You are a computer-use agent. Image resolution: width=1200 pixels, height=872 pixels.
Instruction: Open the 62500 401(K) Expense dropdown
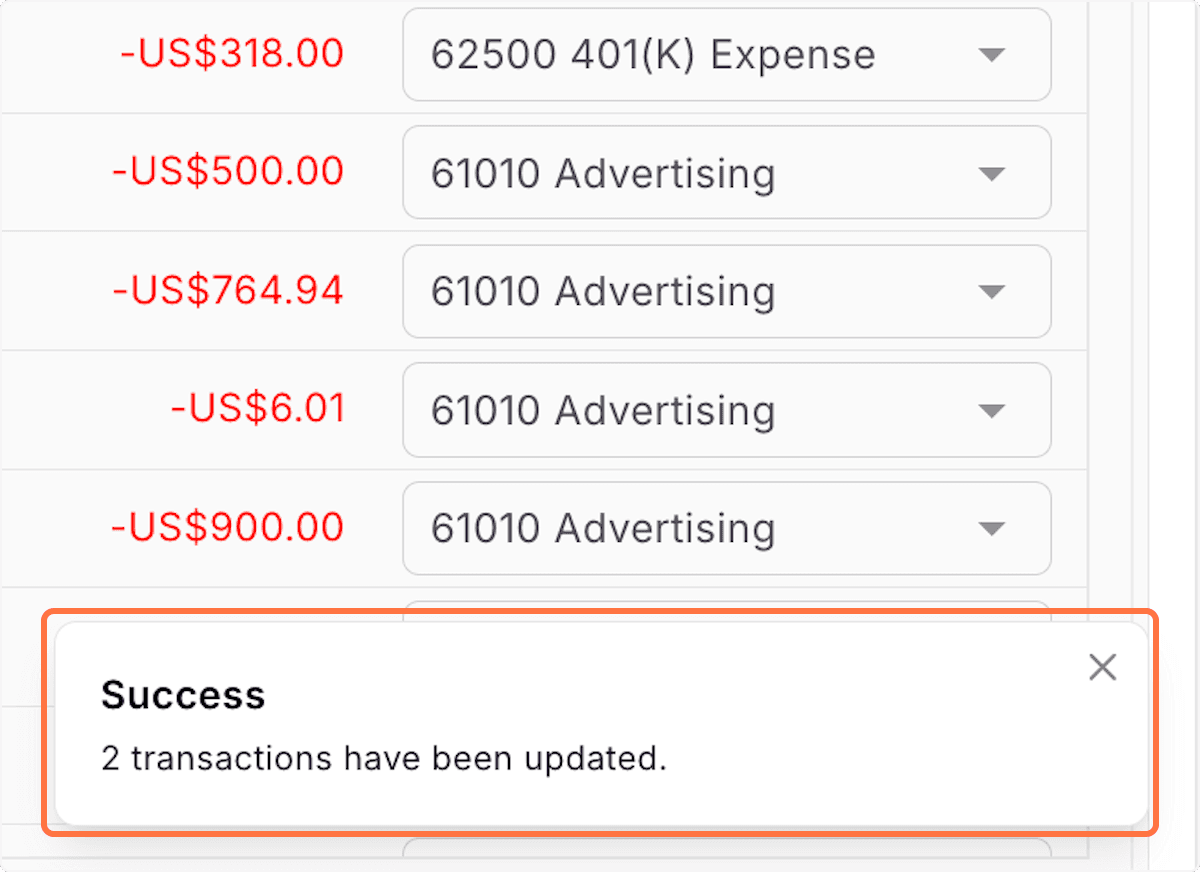pyautogui.click(x=727, y=55)
